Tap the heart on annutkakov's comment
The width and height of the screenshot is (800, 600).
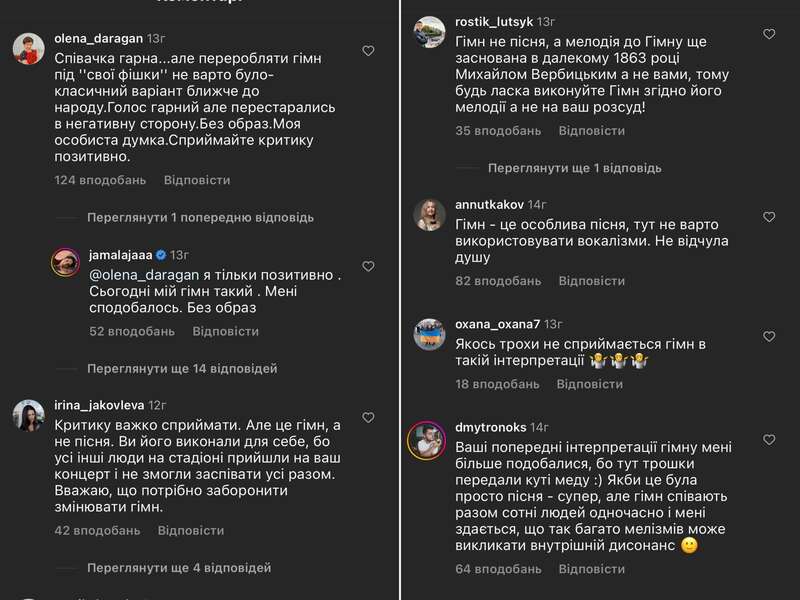tap(769, 217)
